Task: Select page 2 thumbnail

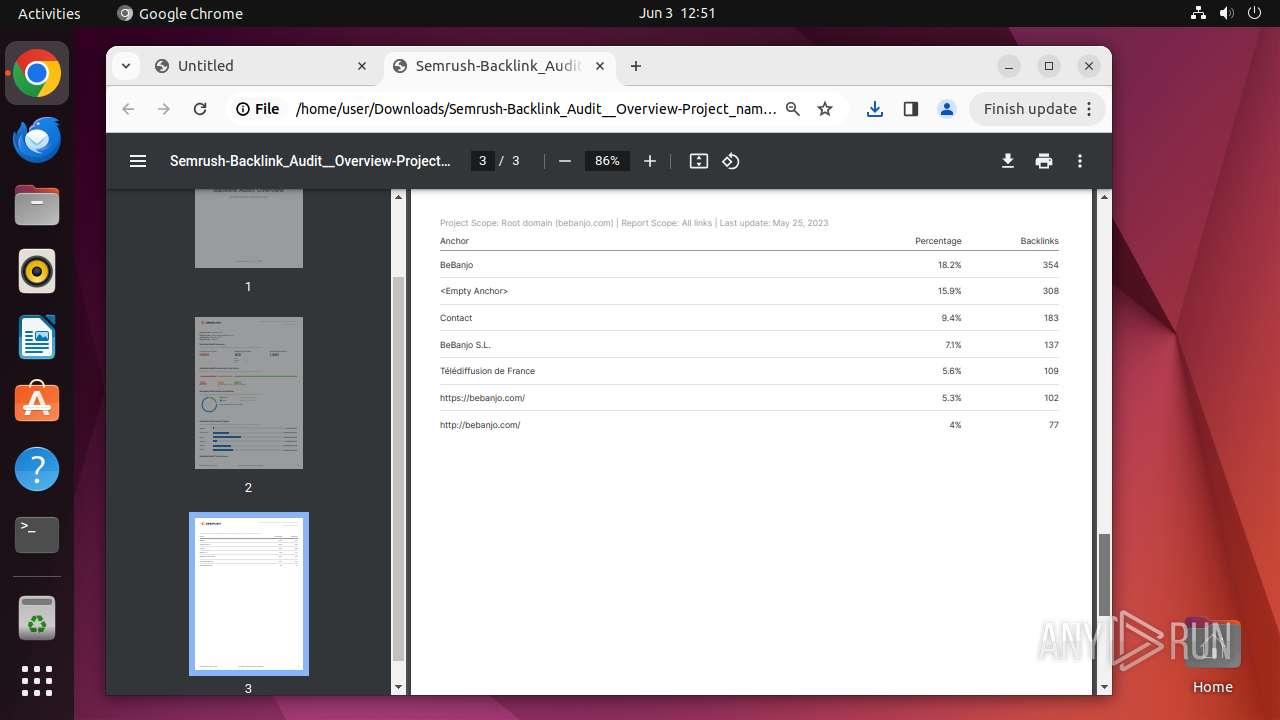Action: [x=249, y=393]
